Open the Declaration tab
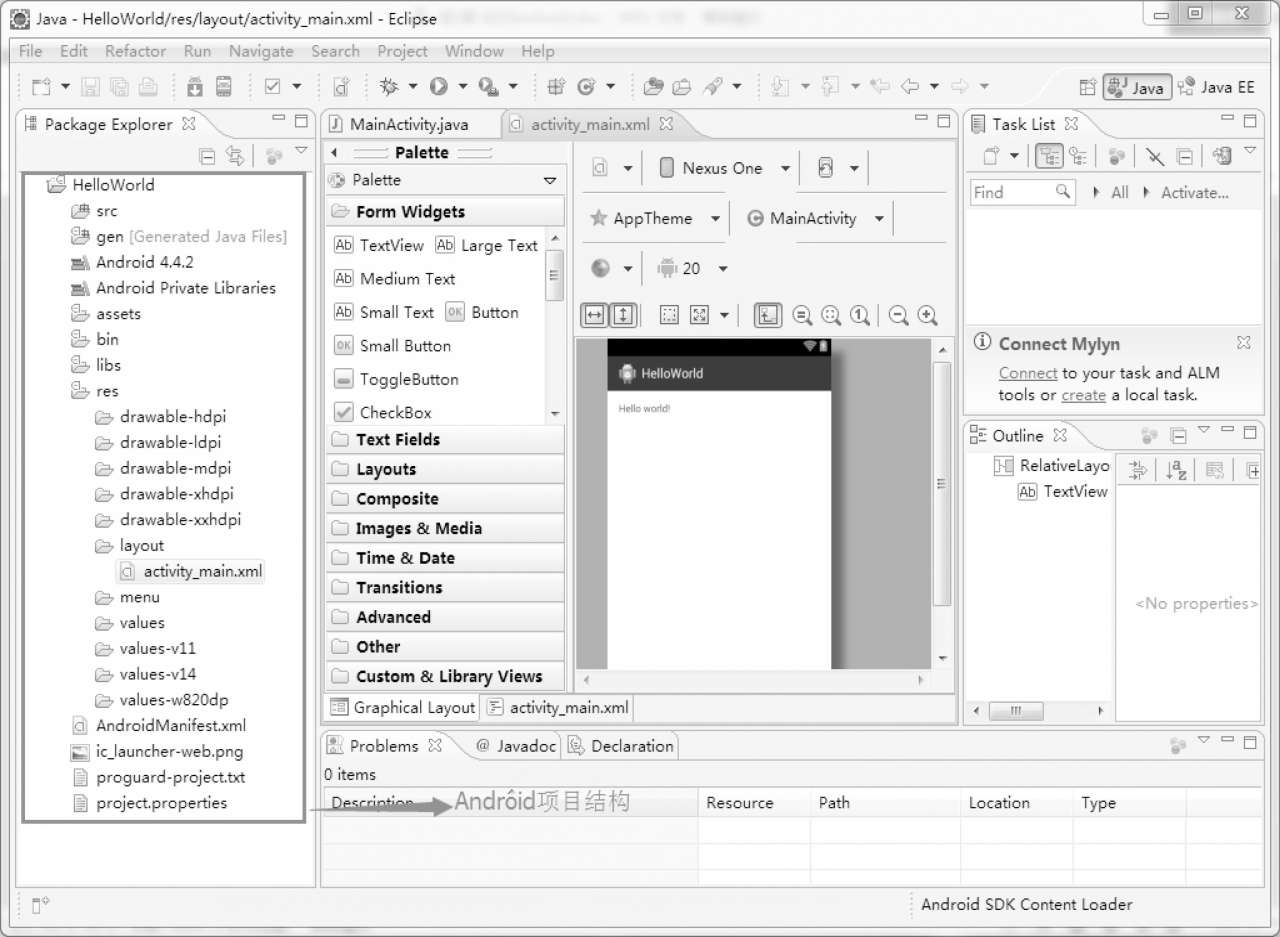 (621, 746)
